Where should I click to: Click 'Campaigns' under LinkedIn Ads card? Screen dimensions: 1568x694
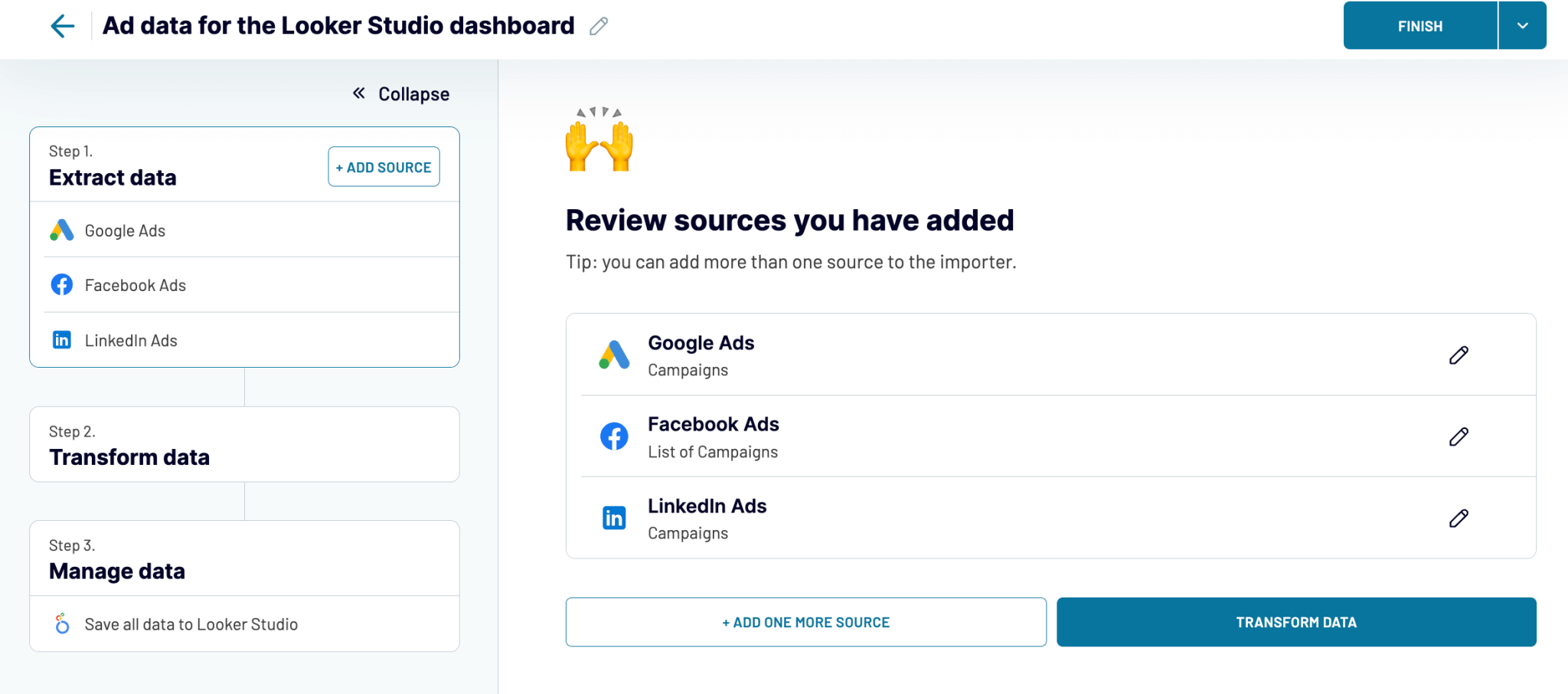[688, 533]
